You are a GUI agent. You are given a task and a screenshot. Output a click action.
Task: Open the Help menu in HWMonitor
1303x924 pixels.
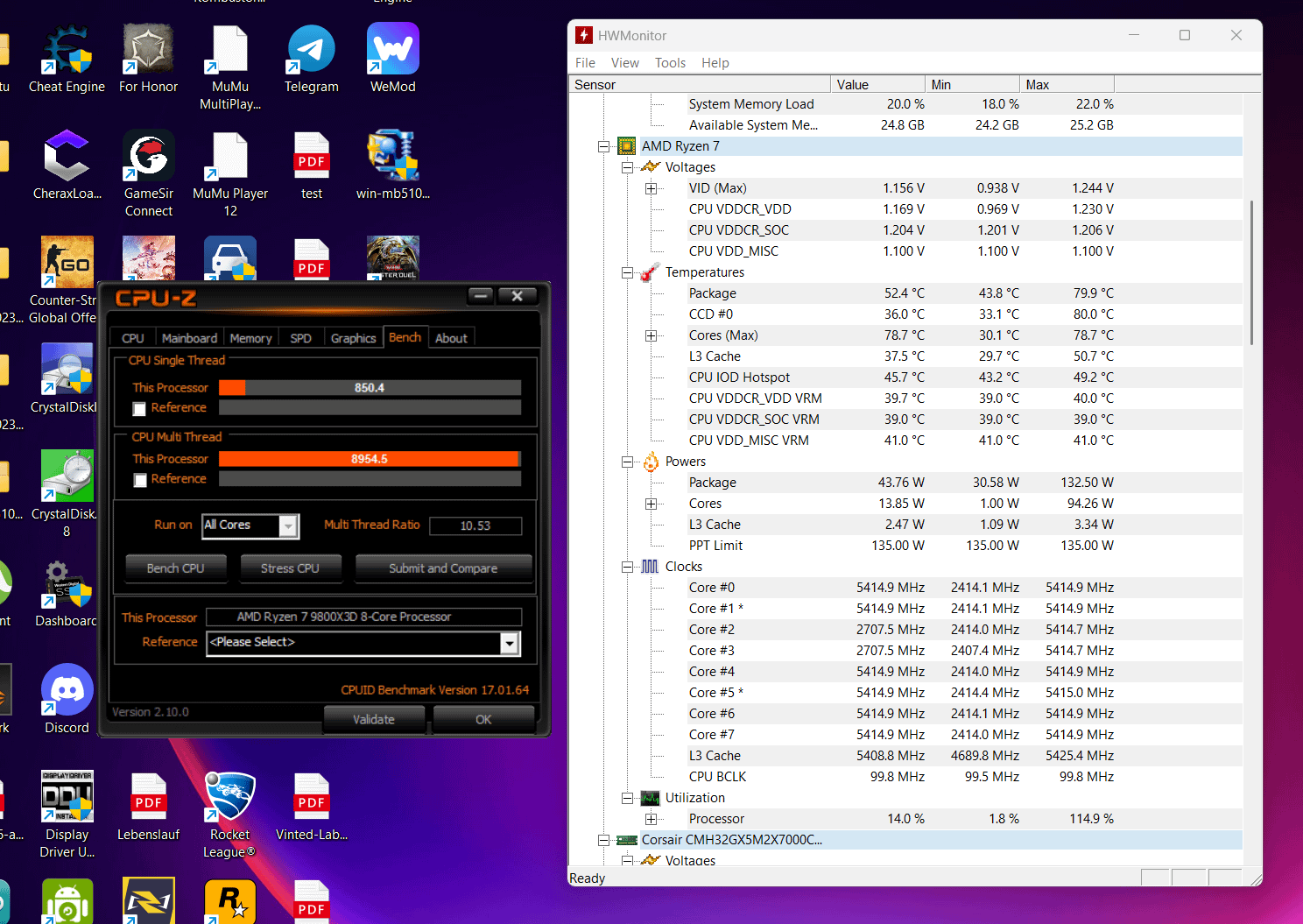click(x=715, y=63)
